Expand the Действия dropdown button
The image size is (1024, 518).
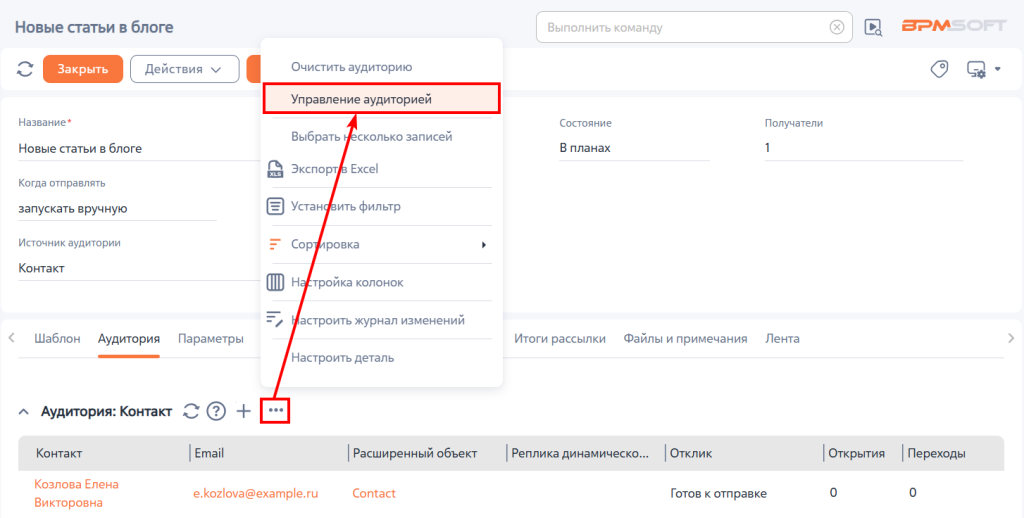185,69
